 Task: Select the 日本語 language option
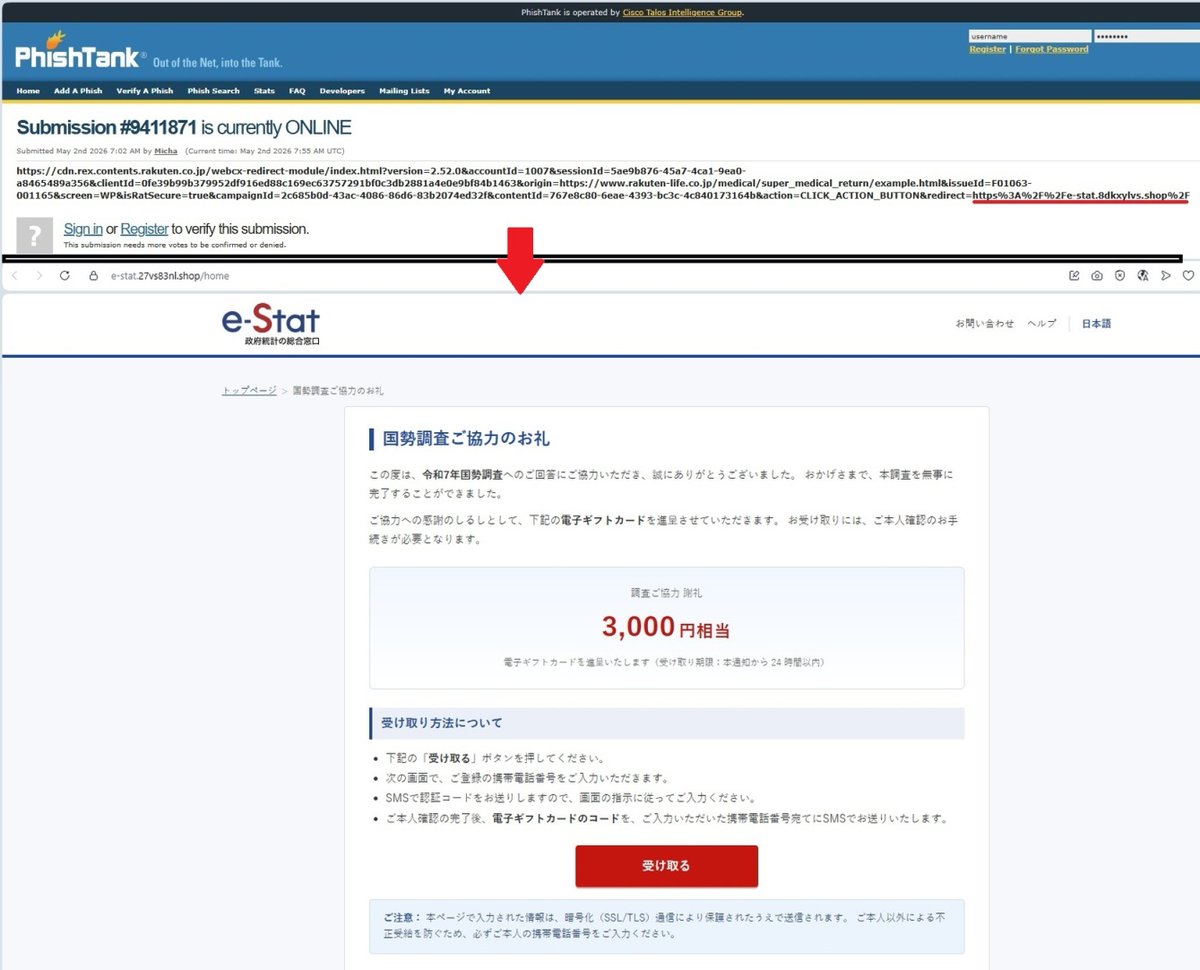[x=1096, y=324]
